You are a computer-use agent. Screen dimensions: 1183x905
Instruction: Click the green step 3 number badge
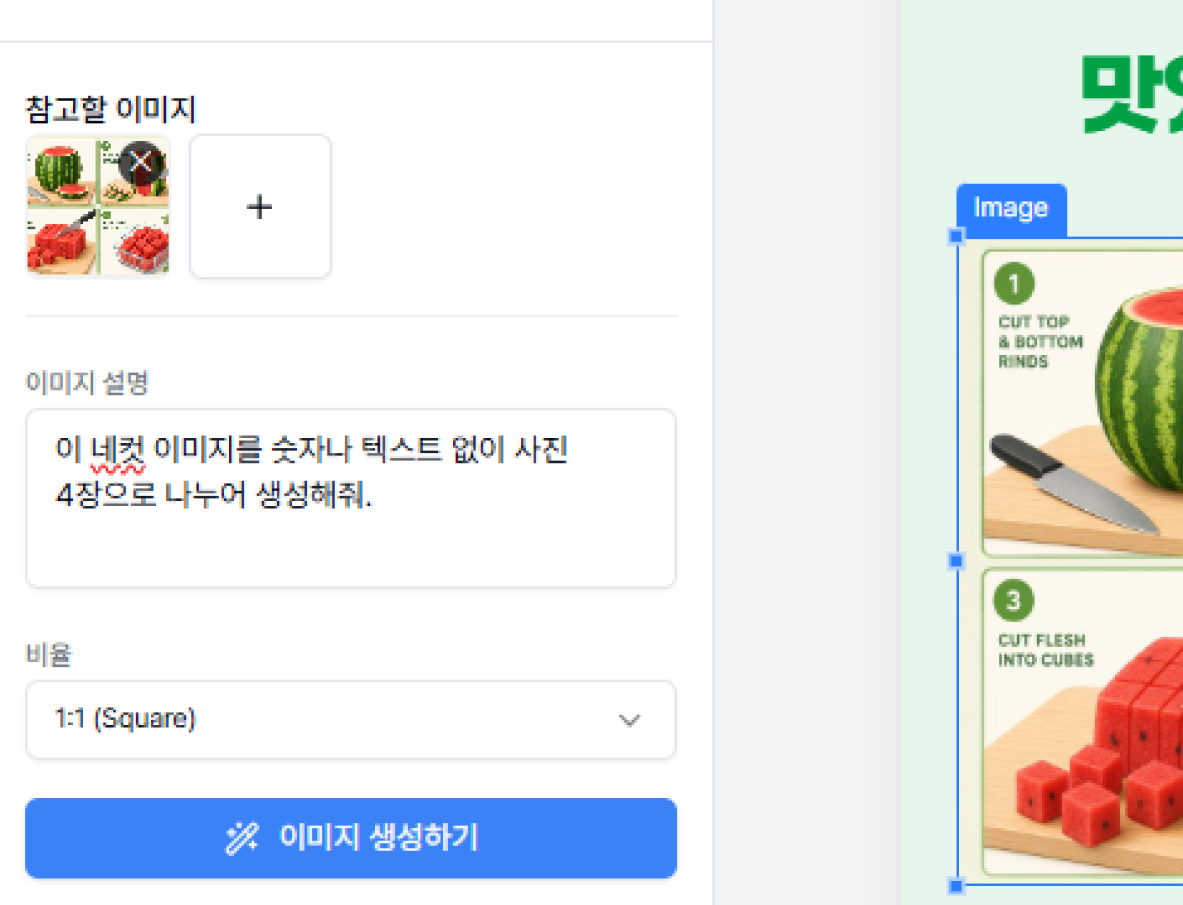tap(1013, 600)
